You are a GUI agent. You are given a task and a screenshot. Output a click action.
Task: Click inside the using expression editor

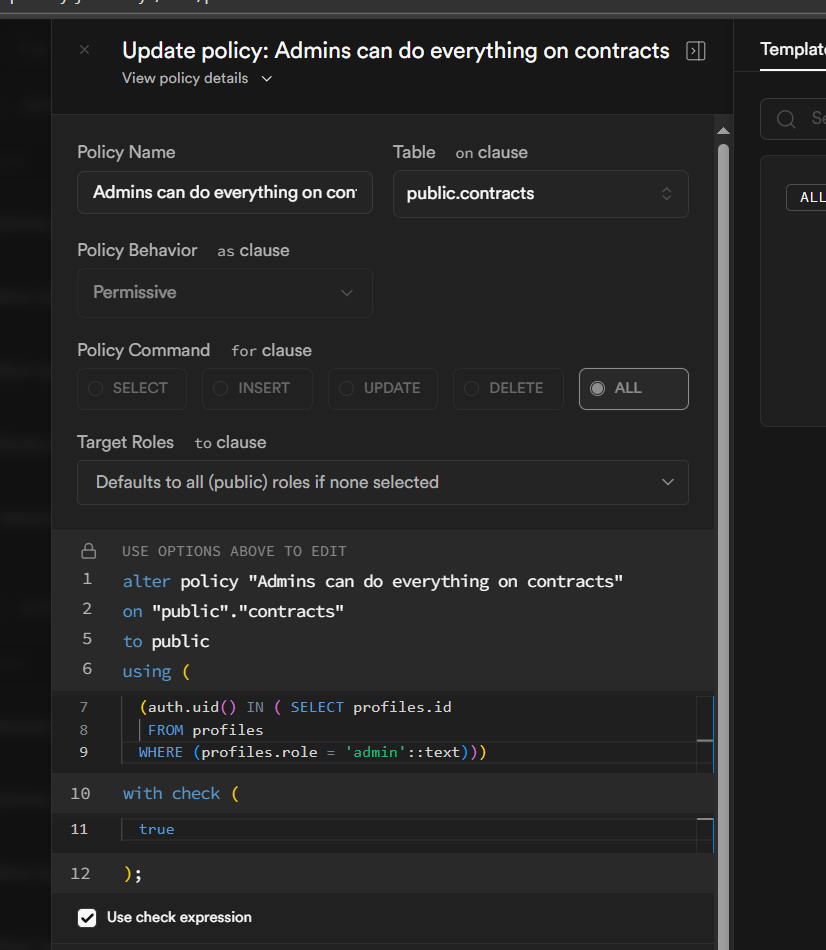[400, 730]
